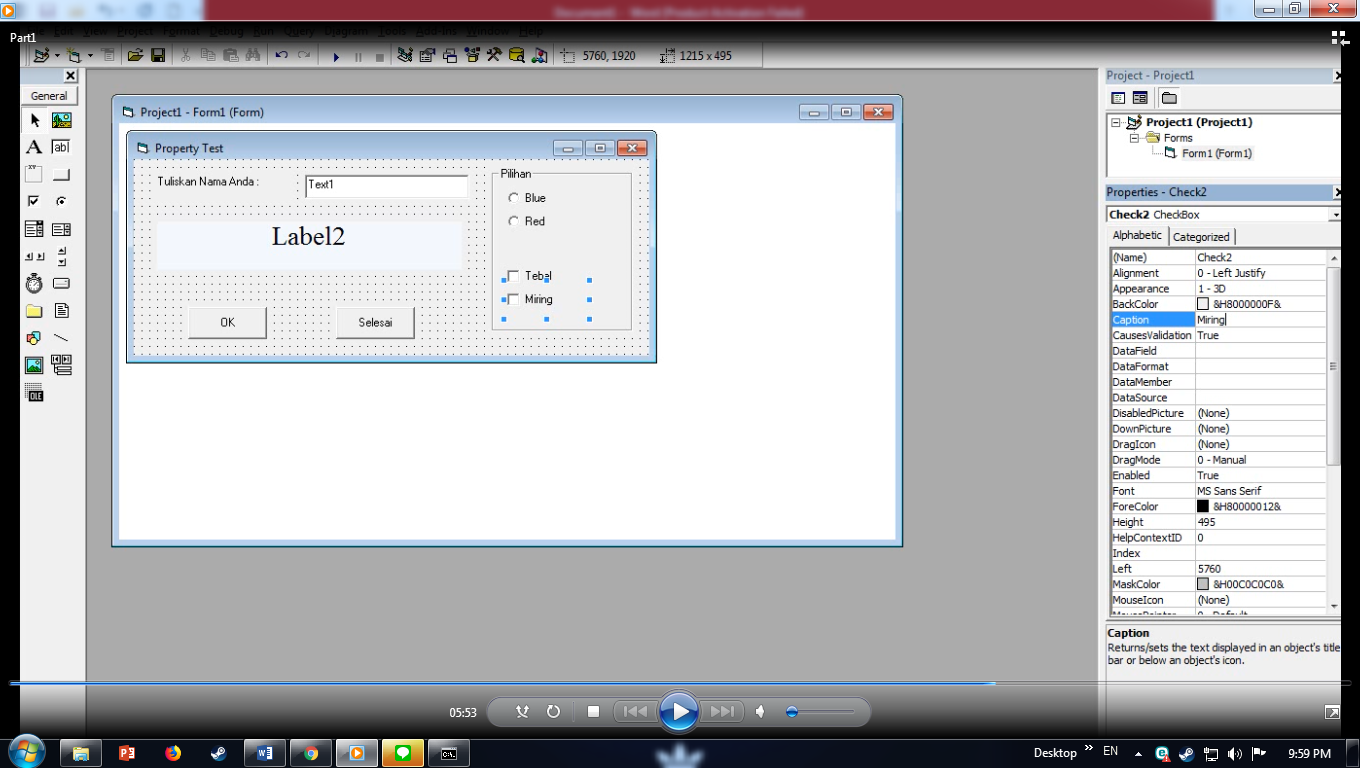Image resolution: width=1360 pixels, height=768 pixels.
Task: Select the Line tool in the toolbox
Action: tap(61, 338)
